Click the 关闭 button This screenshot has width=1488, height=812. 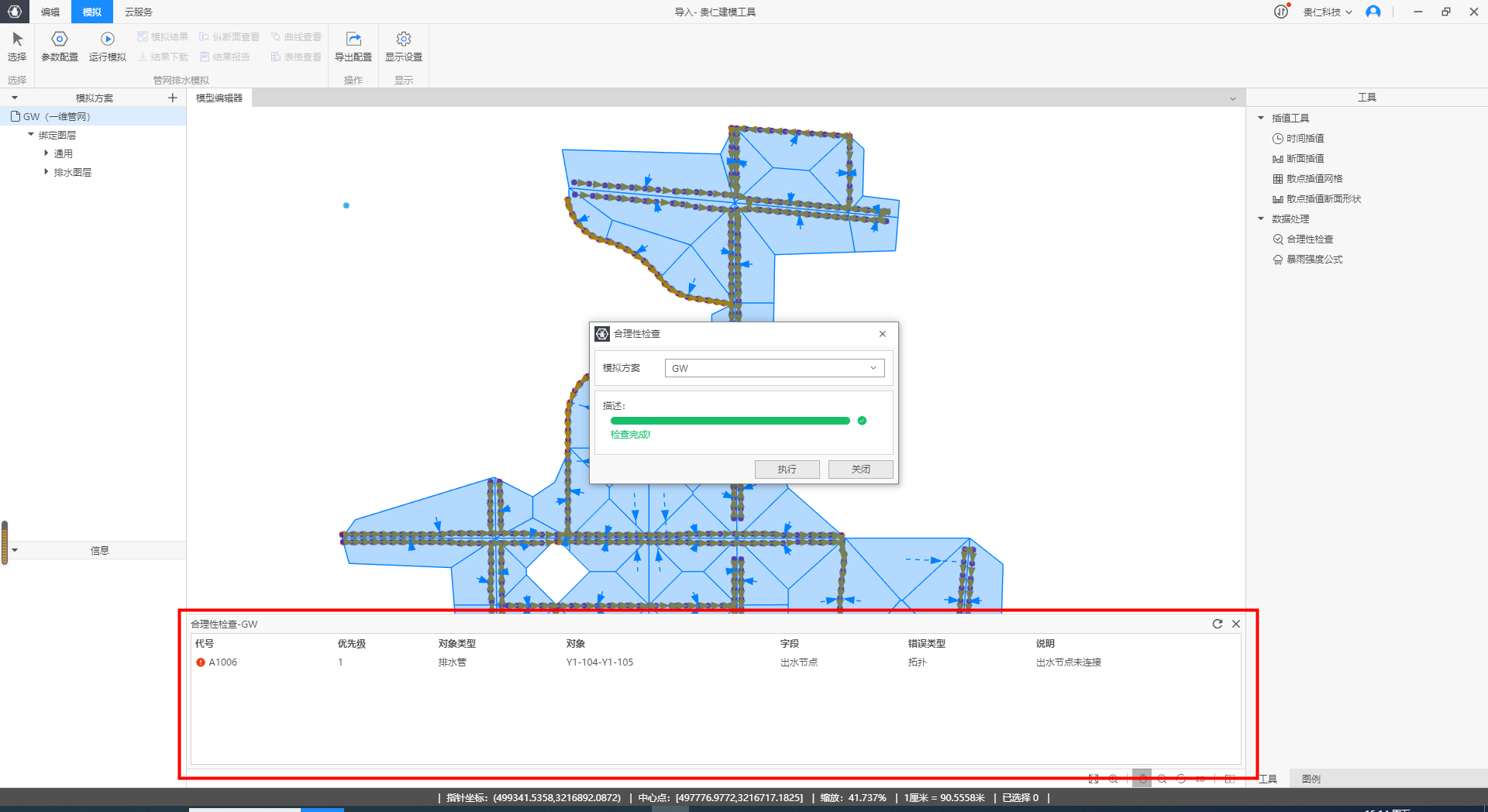(860, 469)
